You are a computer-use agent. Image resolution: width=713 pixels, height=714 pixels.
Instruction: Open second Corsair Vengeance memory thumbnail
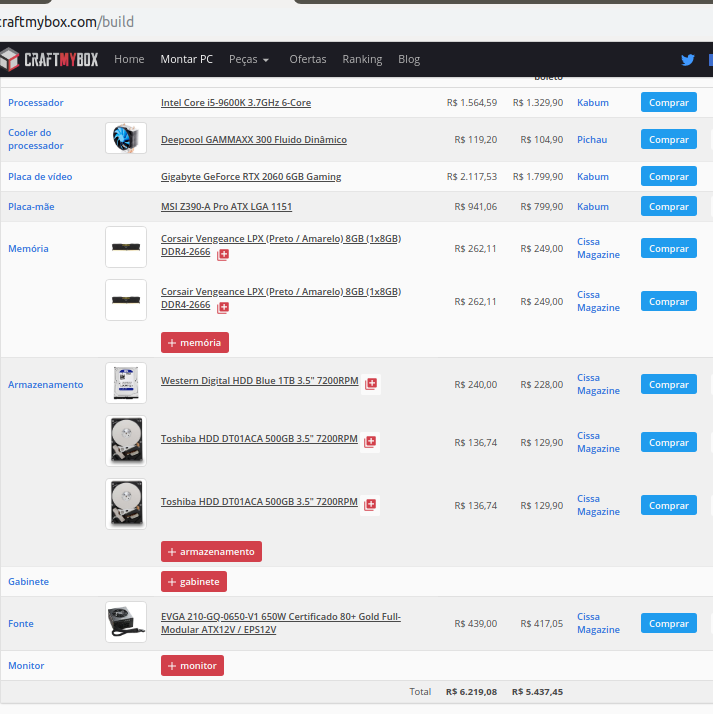[x=126, y=300]
